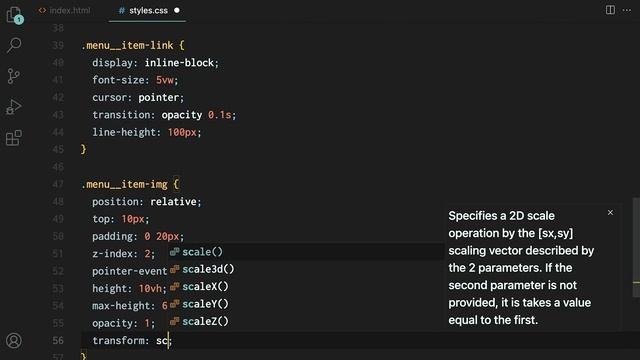
Task: Switch to the index.html tab
Action: 64,11
